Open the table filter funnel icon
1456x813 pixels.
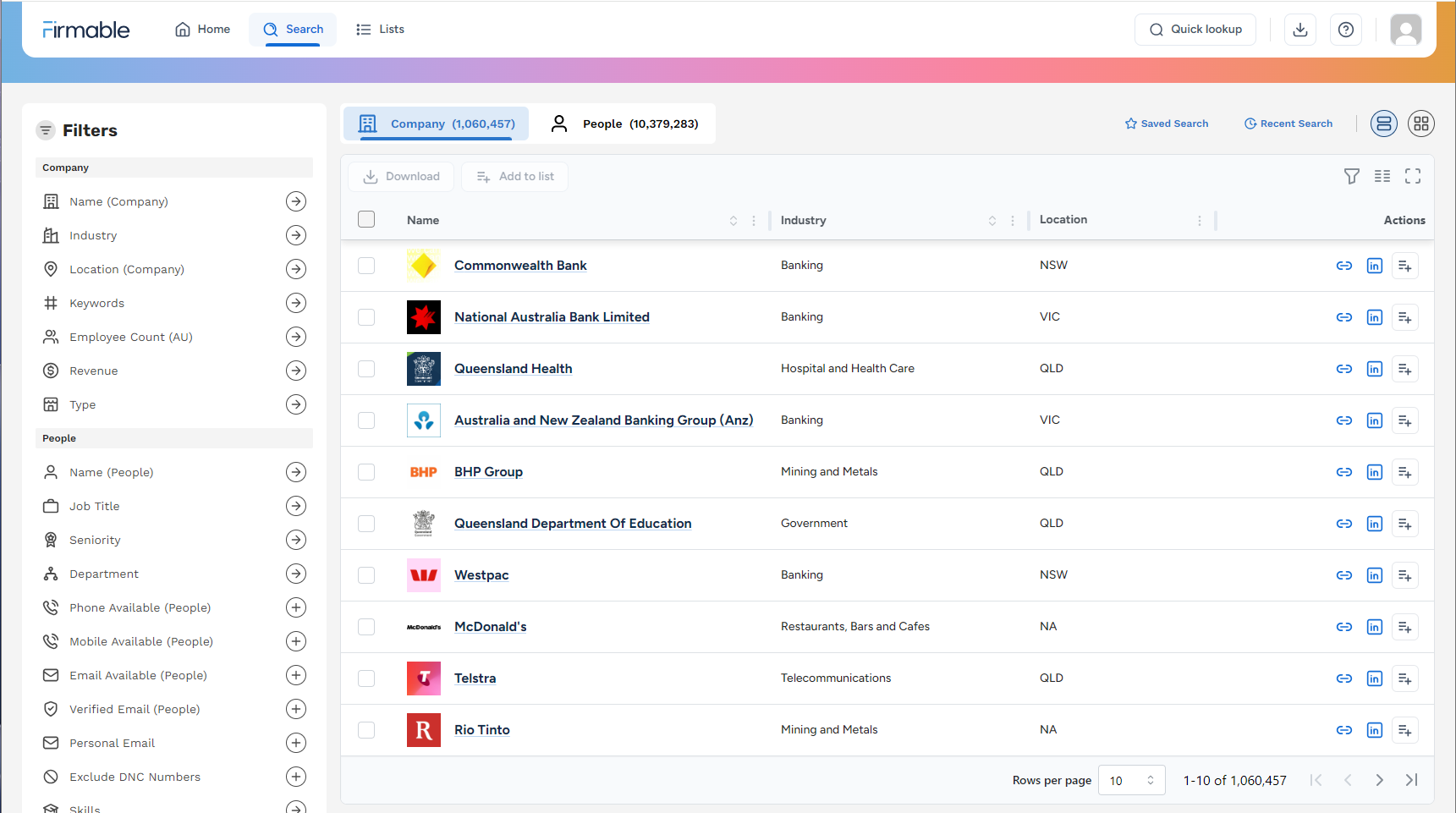click(x=1352, y=176)
